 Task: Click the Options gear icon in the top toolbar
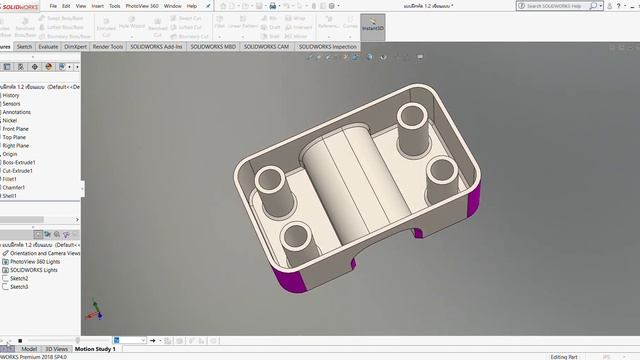(331, 6)
